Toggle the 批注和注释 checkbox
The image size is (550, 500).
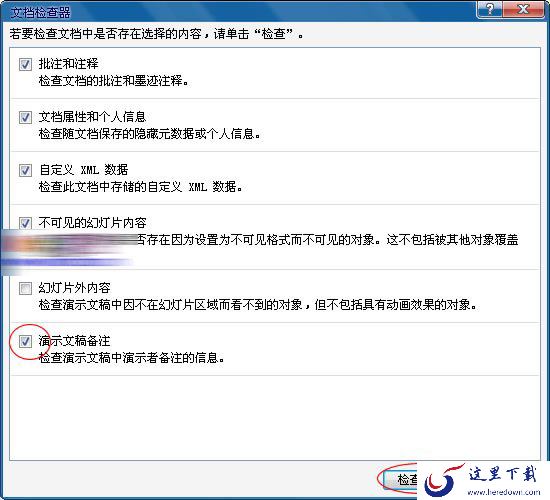tap(25, 65)
